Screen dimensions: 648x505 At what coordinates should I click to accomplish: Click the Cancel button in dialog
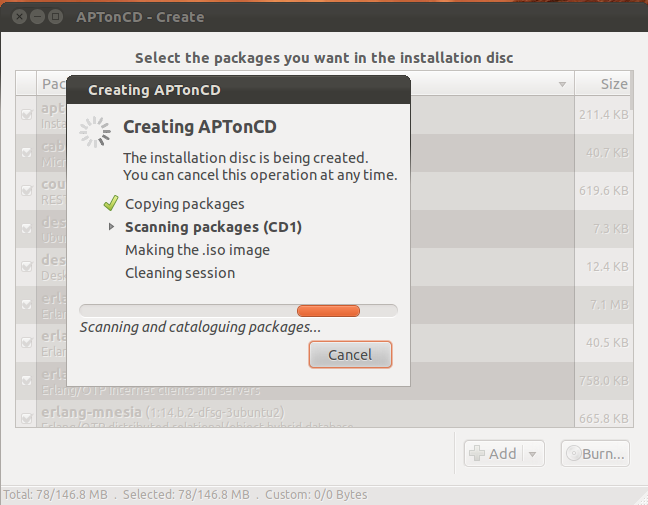click(350, 355)
